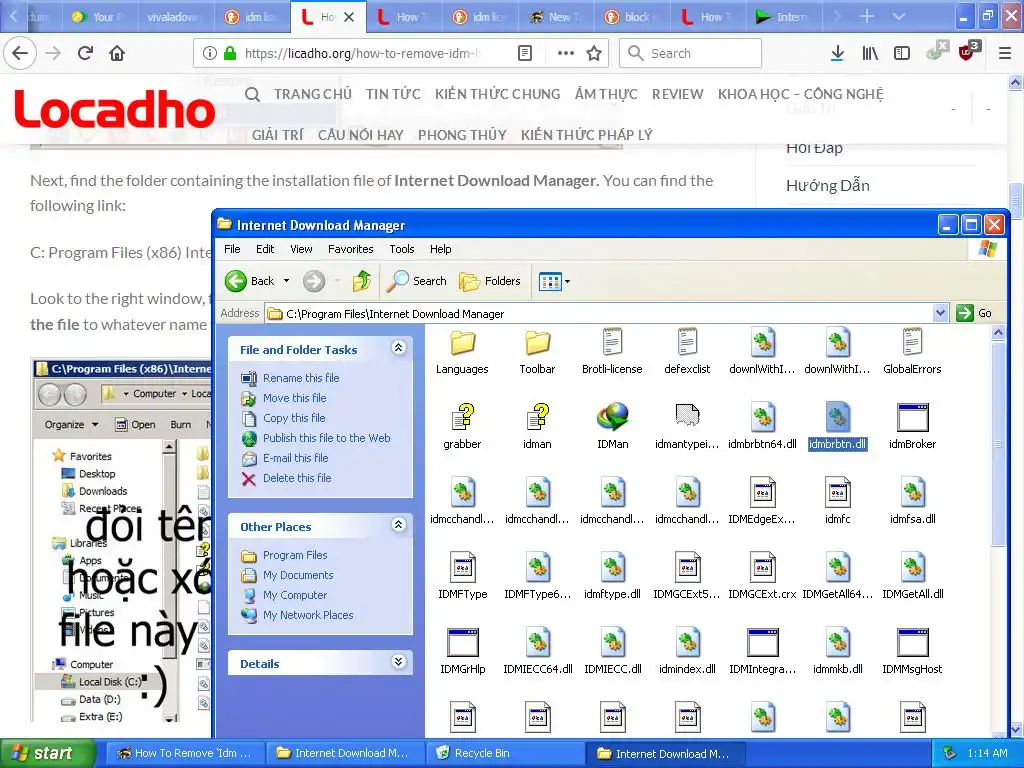The height and width of the screenshot is (768, 1024).
Task: Select the Brotli-license file
Action: pos(612,353)
